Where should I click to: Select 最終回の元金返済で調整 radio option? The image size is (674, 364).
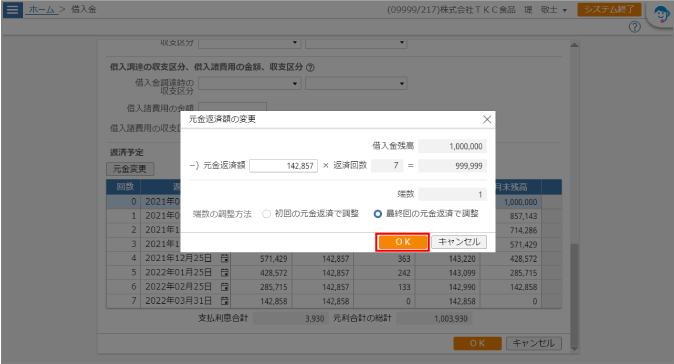tap(377, 214)
